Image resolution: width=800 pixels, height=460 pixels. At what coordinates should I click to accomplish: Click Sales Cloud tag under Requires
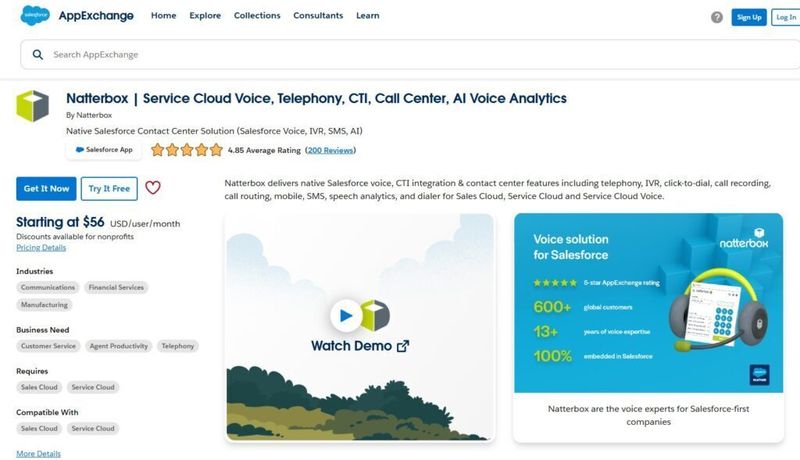[39, 388]
